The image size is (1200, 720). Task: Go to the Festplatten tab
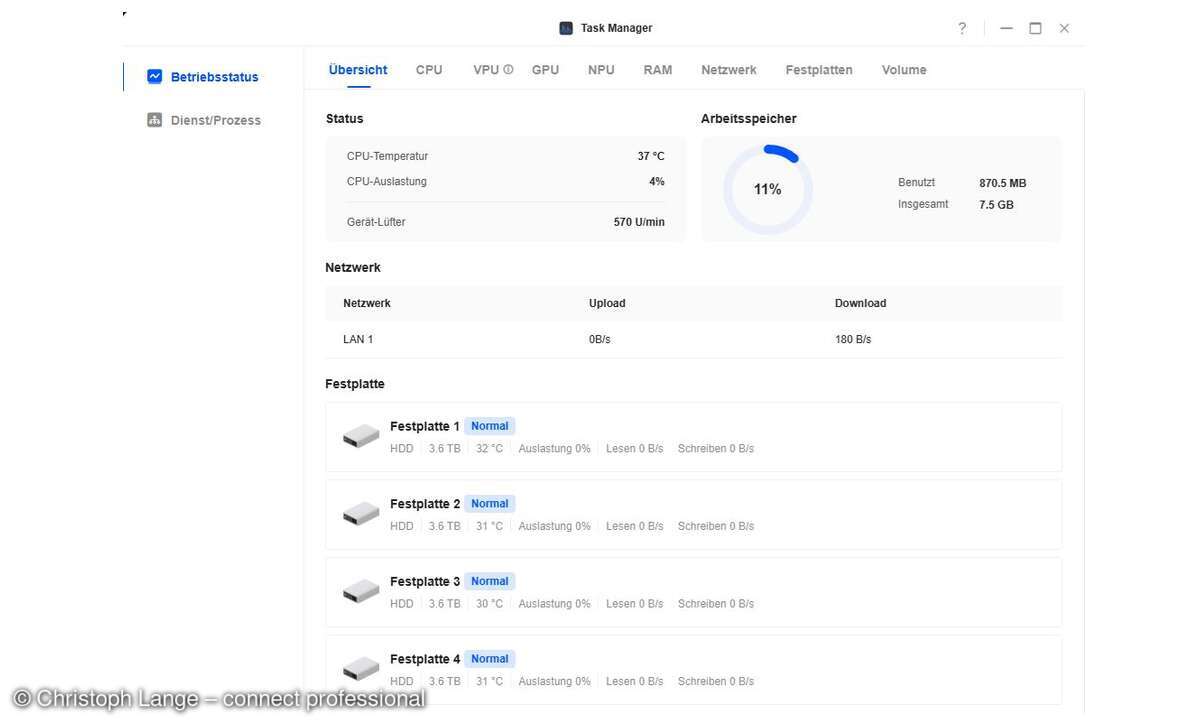[819, 70]
